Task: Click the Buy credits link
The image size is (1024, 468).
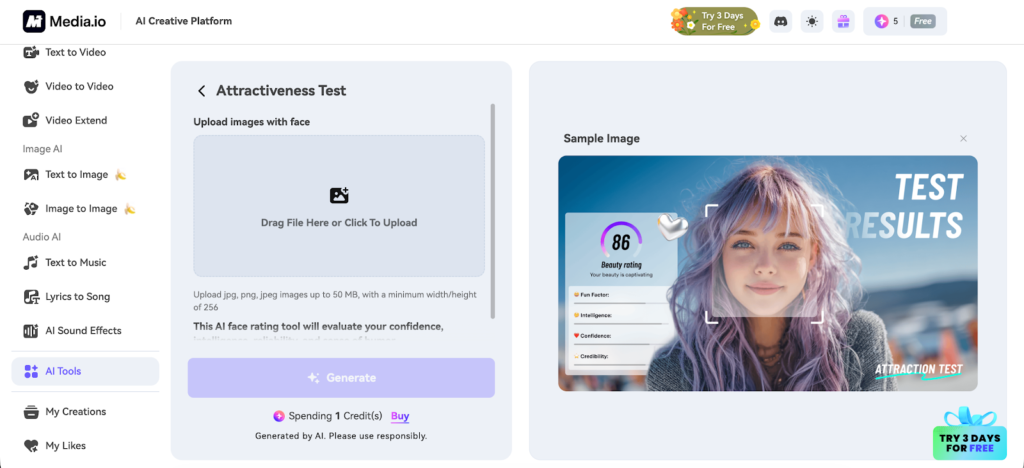Action: (399, 416)
